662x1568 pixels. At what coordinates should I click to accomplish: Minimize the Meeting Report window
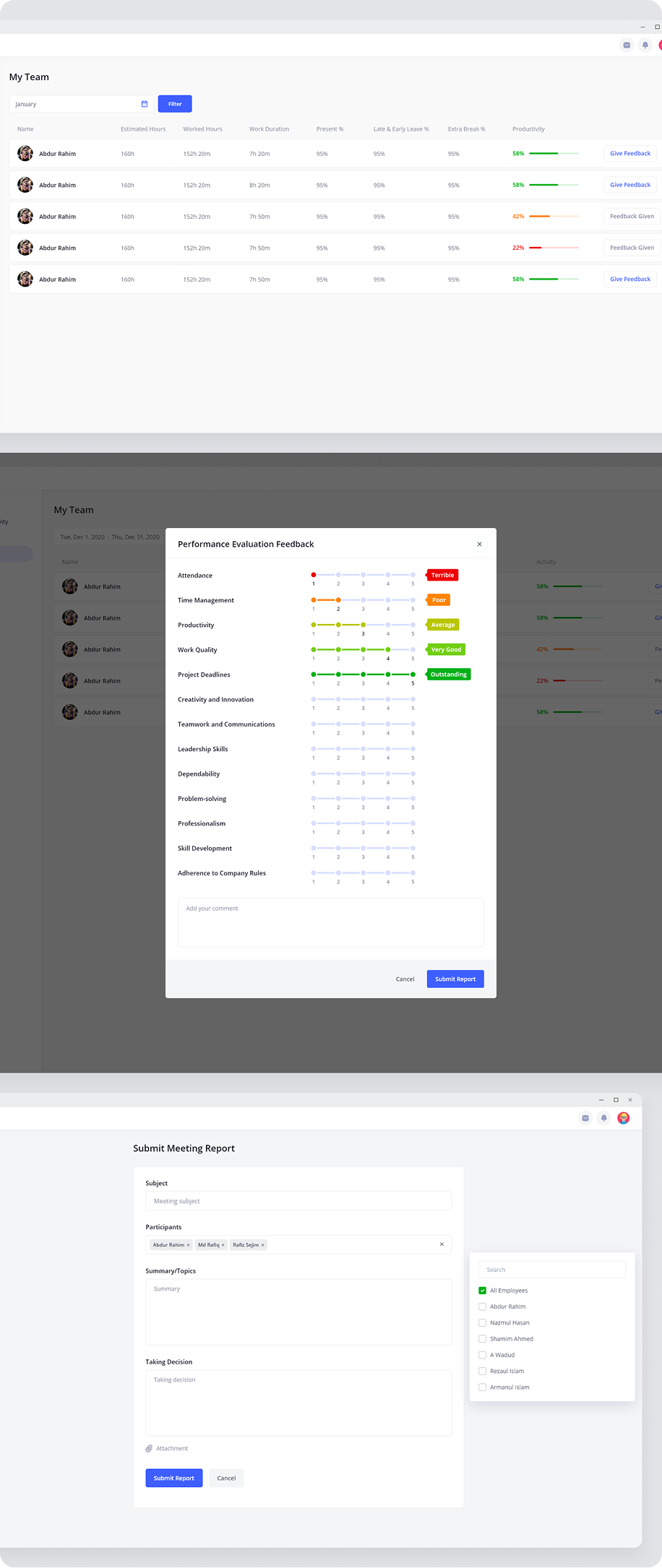click(x=601, y=1099)
